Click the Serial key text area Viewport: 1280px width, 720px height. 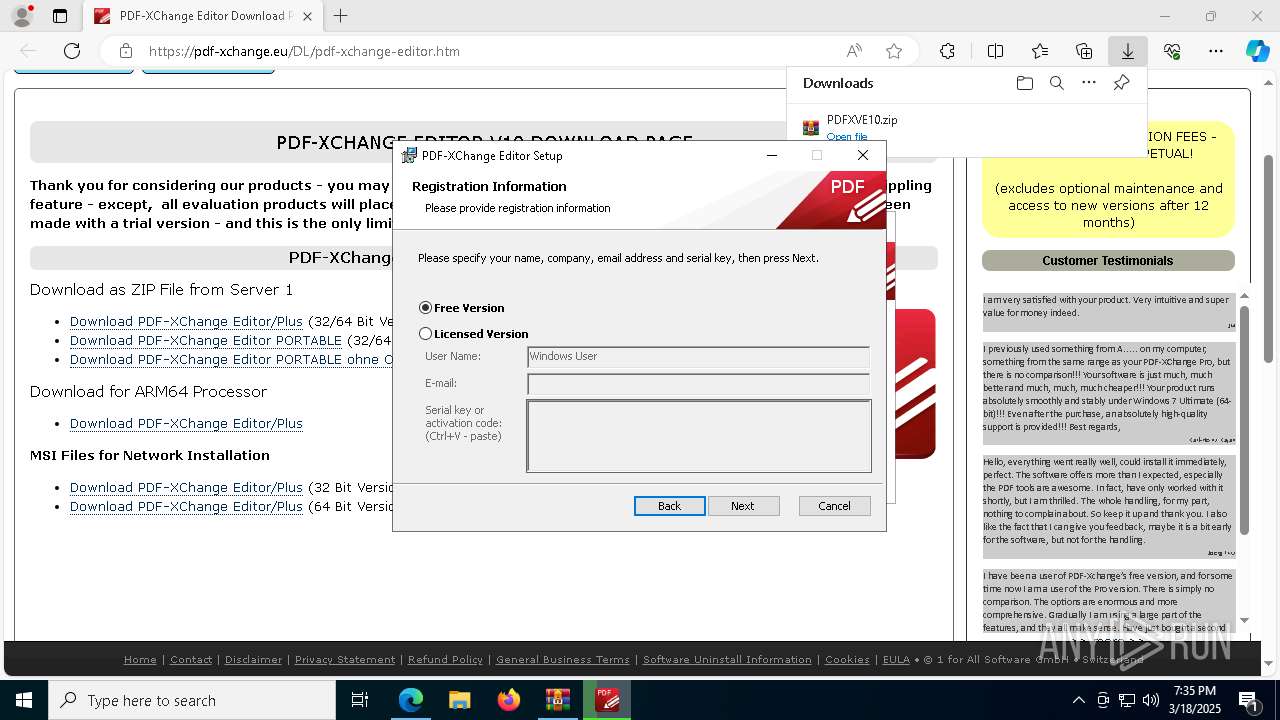699,436
